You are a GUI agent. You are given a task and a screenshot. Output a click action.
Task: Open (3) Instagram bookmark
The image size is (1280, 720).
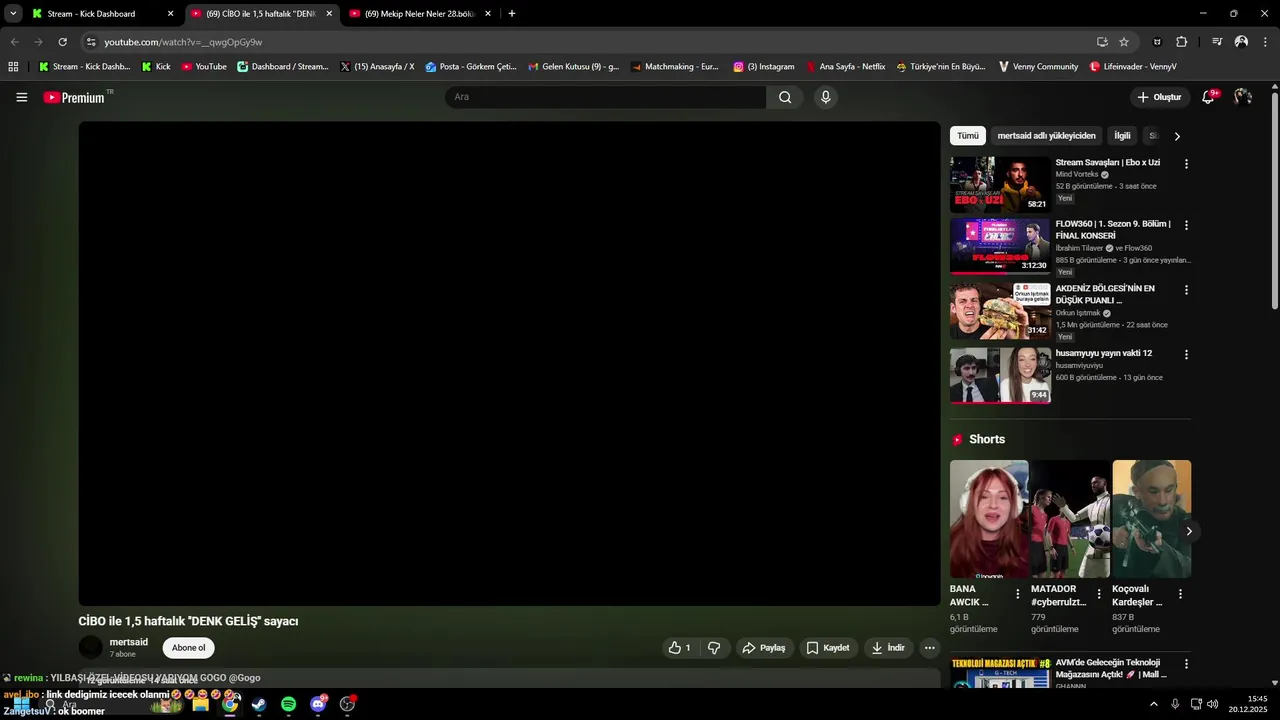tap(764, 67)
